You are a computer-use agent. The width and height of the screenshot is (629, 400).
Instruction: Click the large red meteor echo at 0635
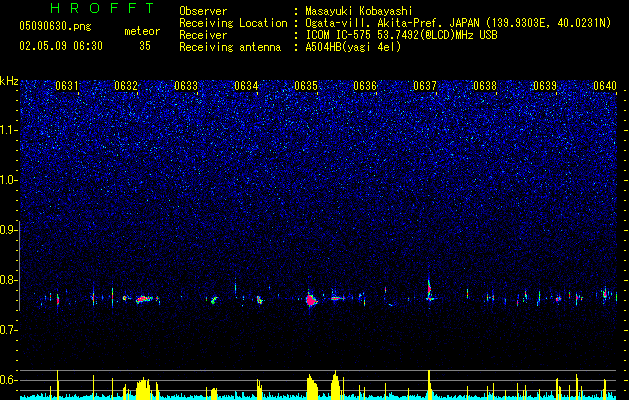click(310, 300)
